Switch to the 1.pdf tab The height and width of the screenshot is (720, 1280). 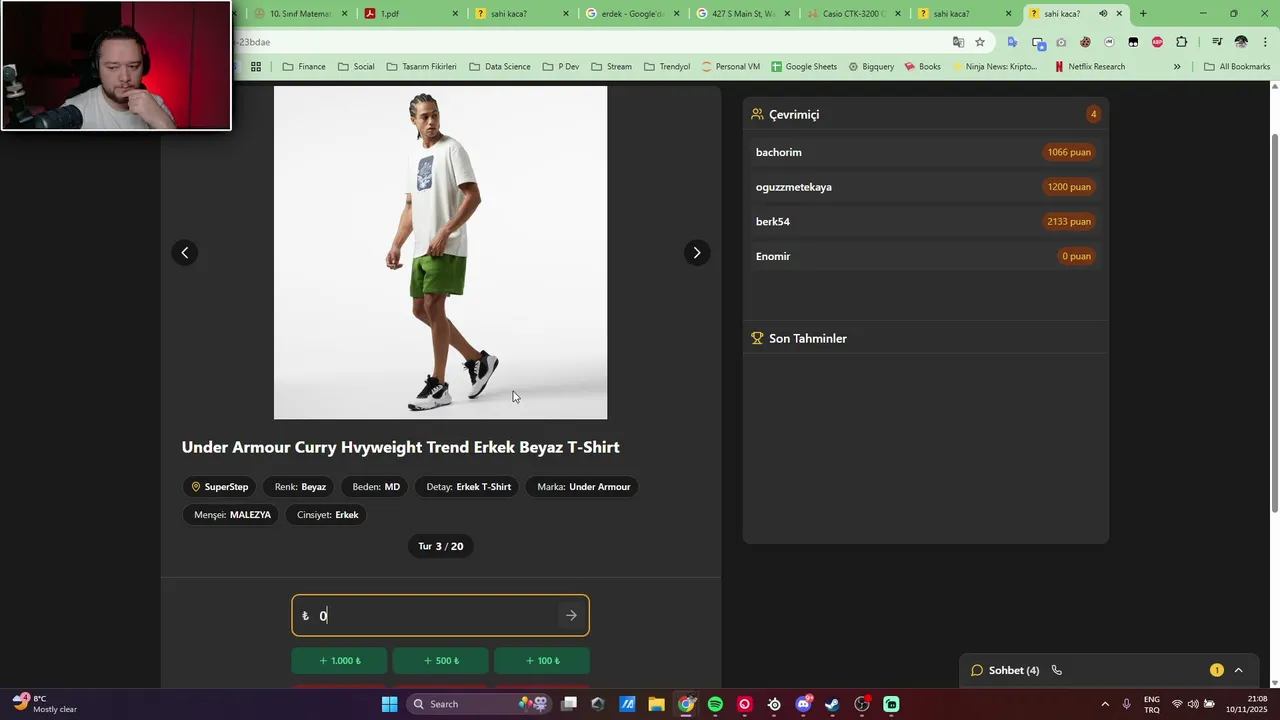(x=410, y=14)
